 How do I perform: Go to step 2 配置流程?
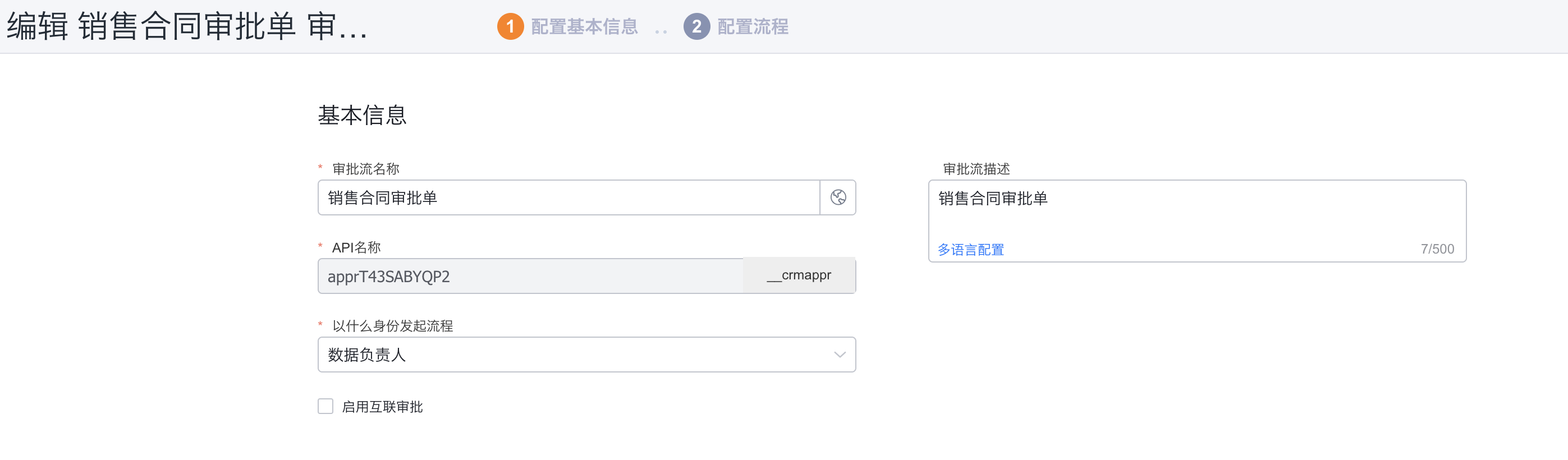(x=735, y=26)
